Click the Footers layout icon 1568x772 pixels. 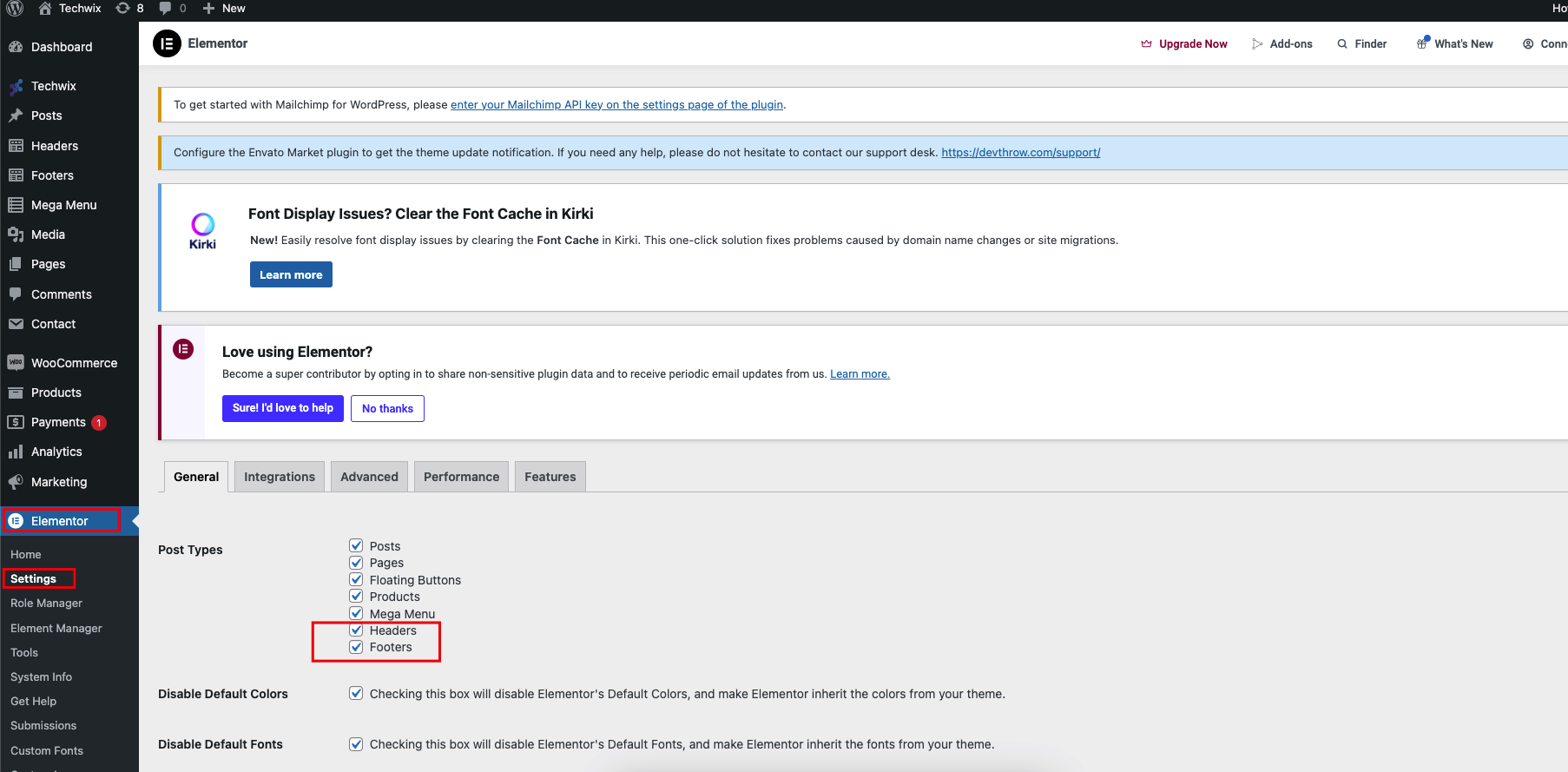[16, 175]
